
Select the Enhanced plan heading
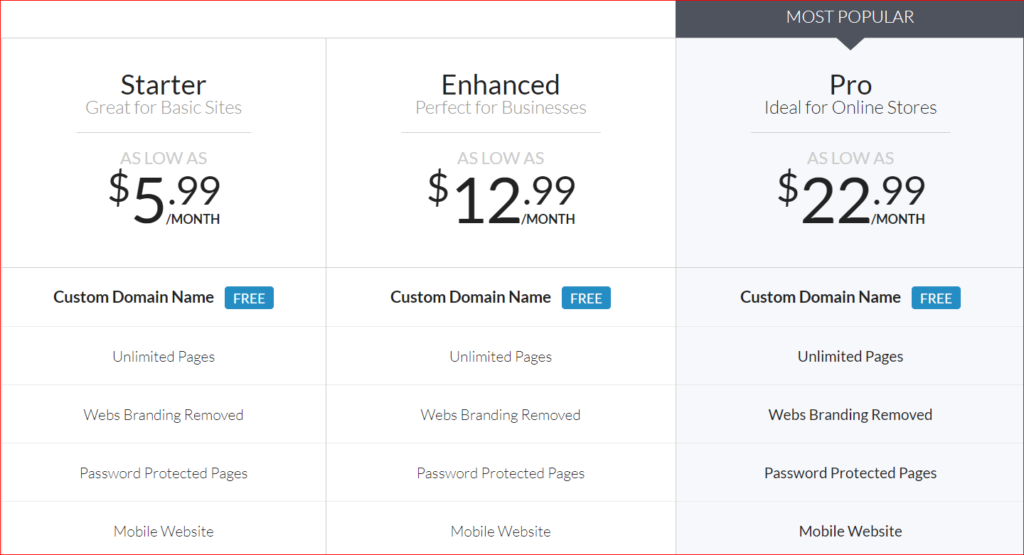(x=500, y=85)
